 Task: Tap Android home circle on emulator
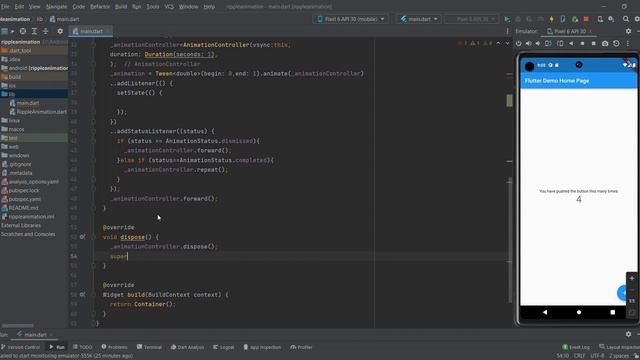(579, 312)
